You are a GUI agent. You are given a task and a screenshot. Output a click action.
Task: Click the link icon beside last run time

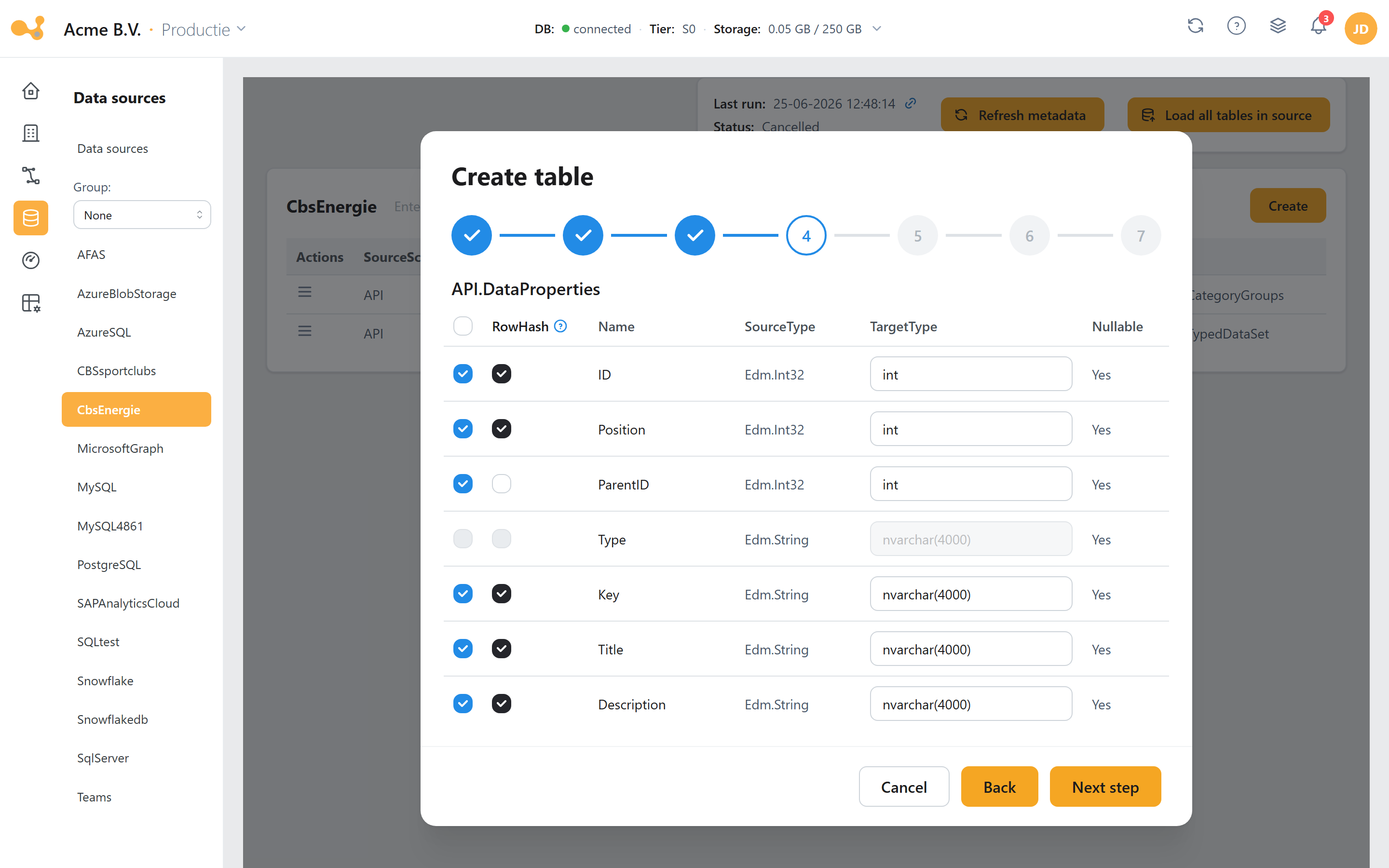click(910, 103)
